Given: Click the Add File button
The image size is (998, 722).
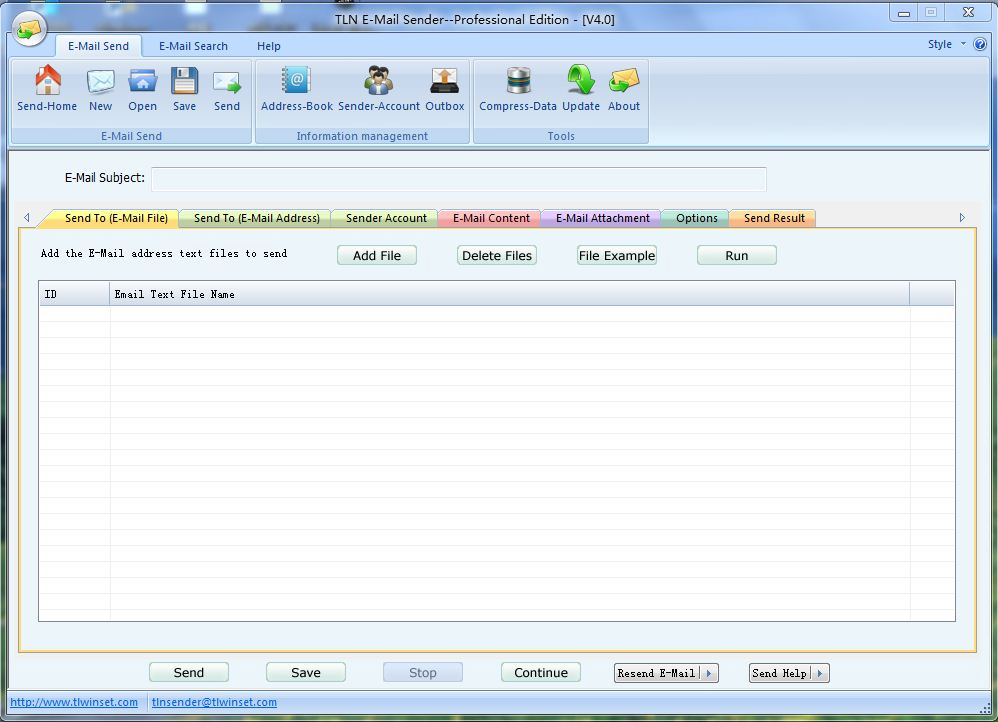Looking at the screenshot, I should [x=376, y=255].
